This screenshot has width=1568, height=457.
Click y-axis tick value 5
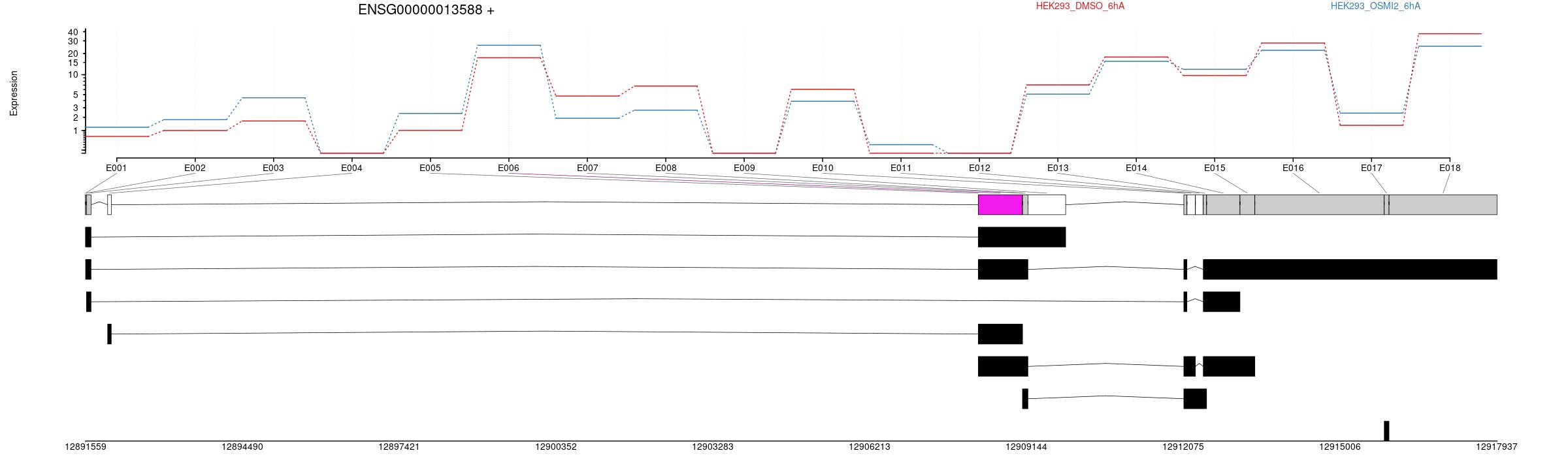75,95
